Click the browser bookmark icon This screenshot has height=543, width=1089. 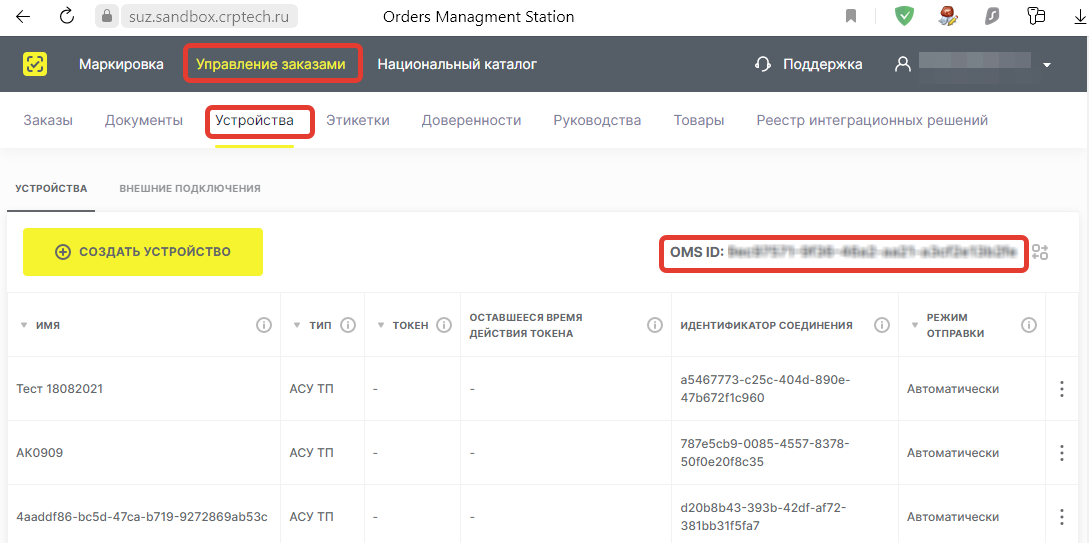(x=851, y=17)
